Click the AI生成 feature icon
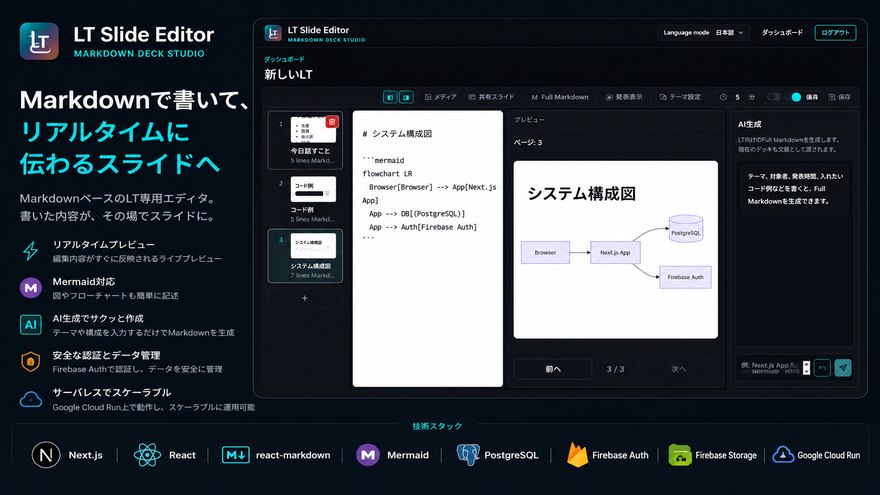 (x=31, y=324)
